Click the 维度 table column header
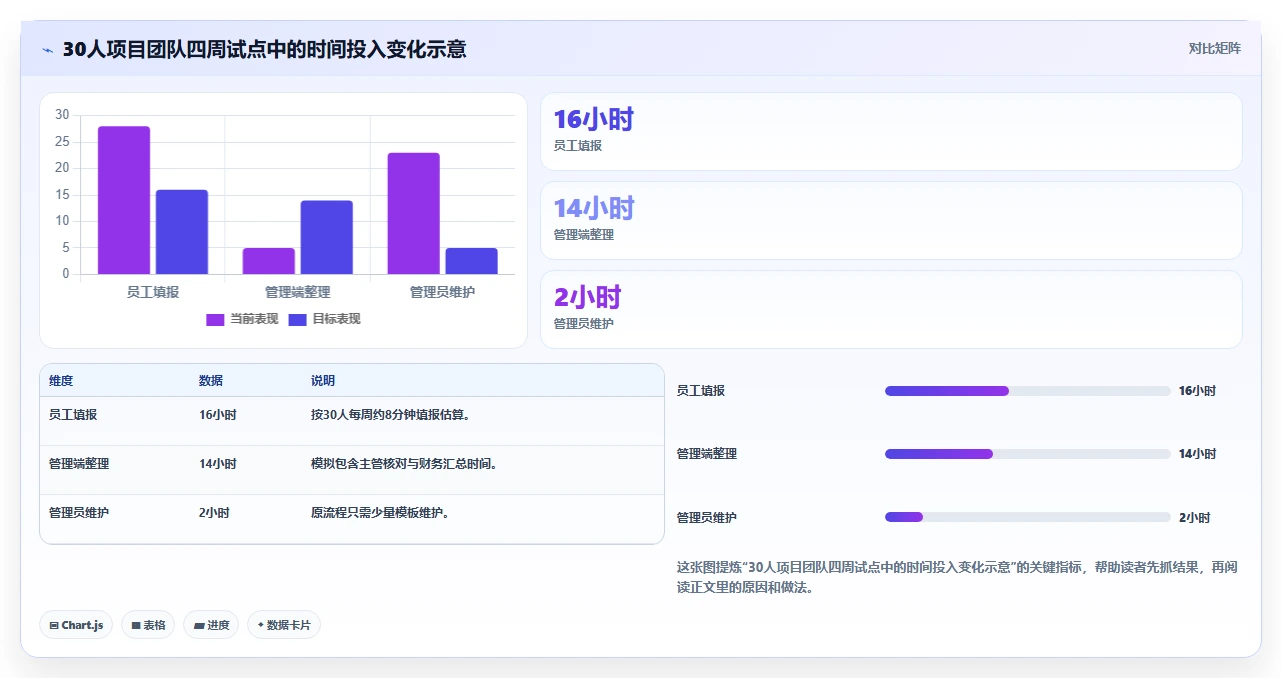The image size is (1282, 678). (61, 381)
